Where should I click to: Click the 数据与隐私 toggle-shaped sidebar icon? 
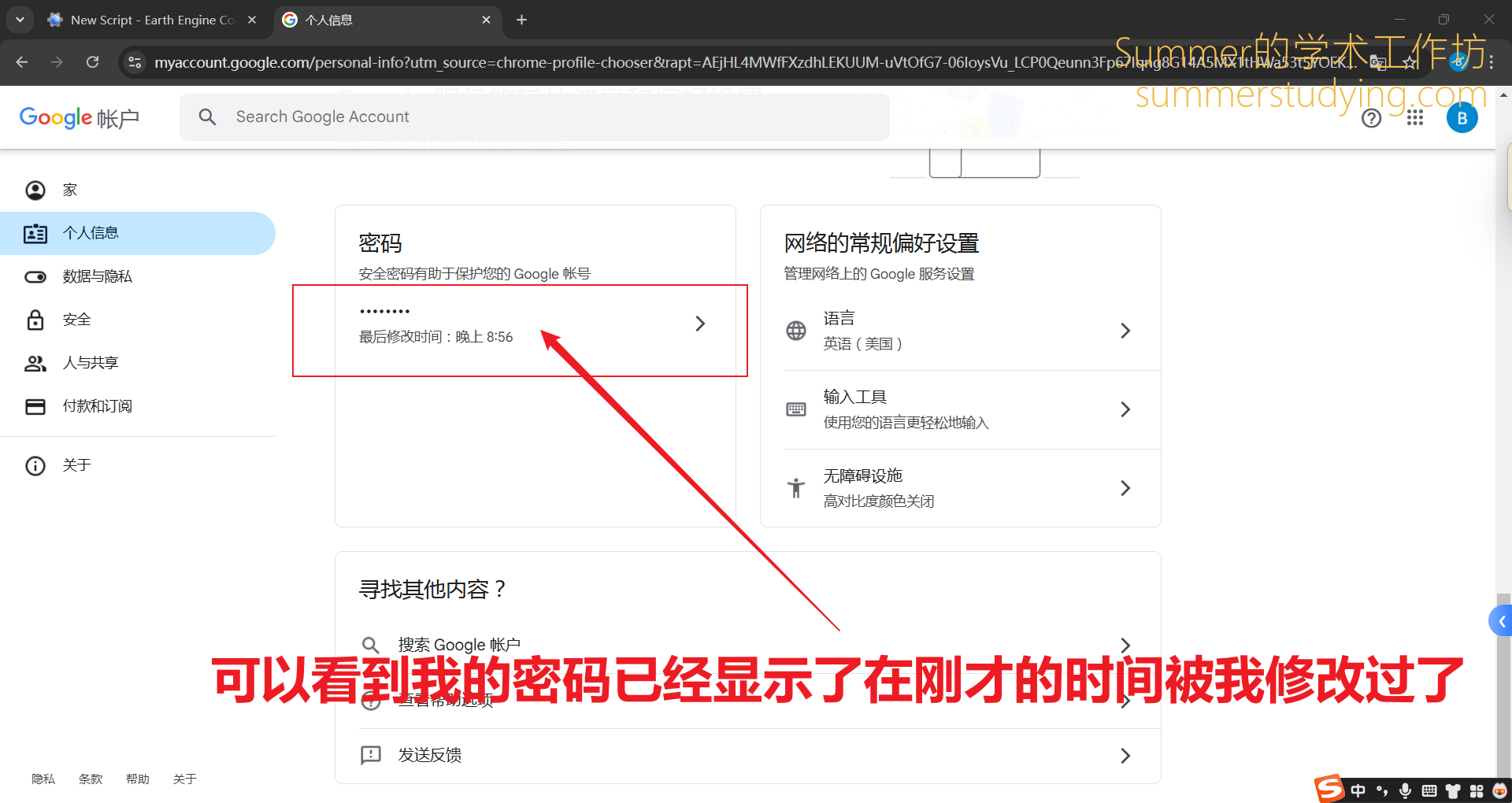pyautogui.click(x=35, y=276)
